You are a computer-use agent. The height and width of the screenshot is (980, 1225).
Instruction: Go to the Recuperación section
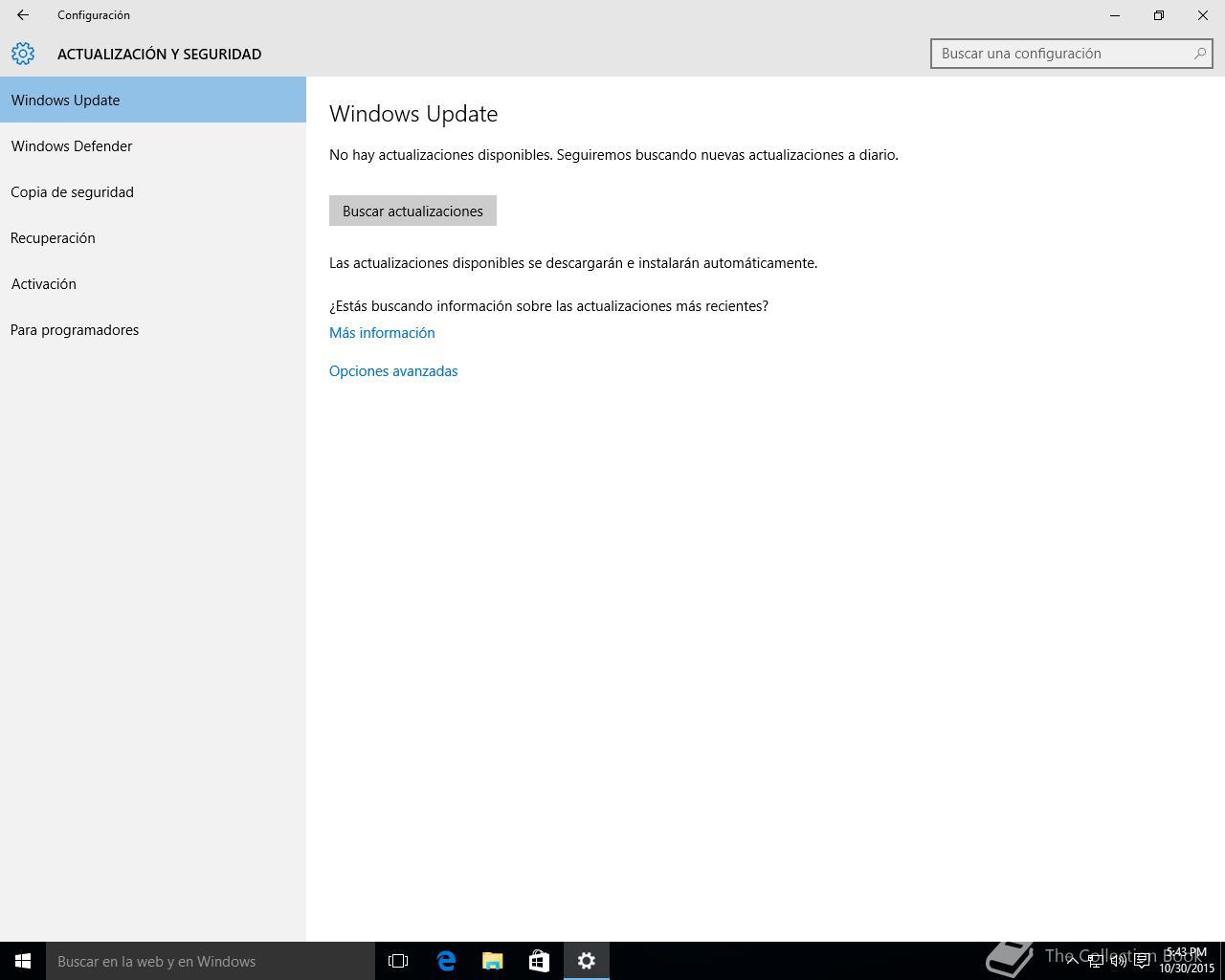pos(153,237)
